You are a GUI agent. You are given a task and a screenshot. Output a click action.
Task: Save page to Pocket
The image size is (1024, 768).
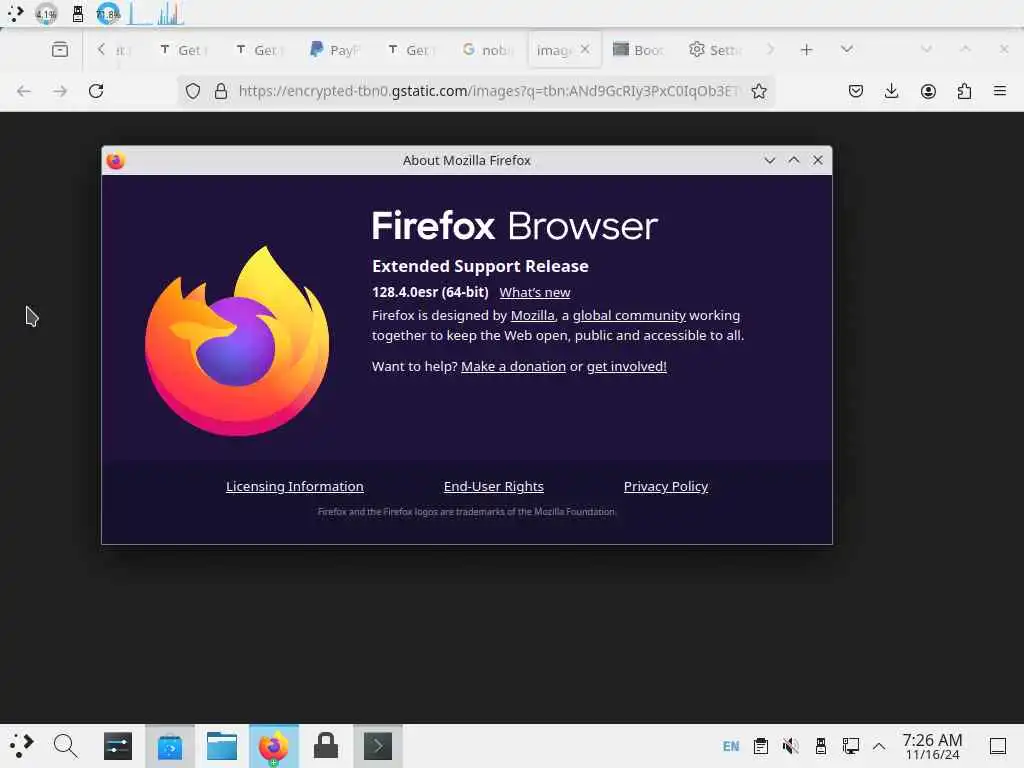[x=856, y=91]
